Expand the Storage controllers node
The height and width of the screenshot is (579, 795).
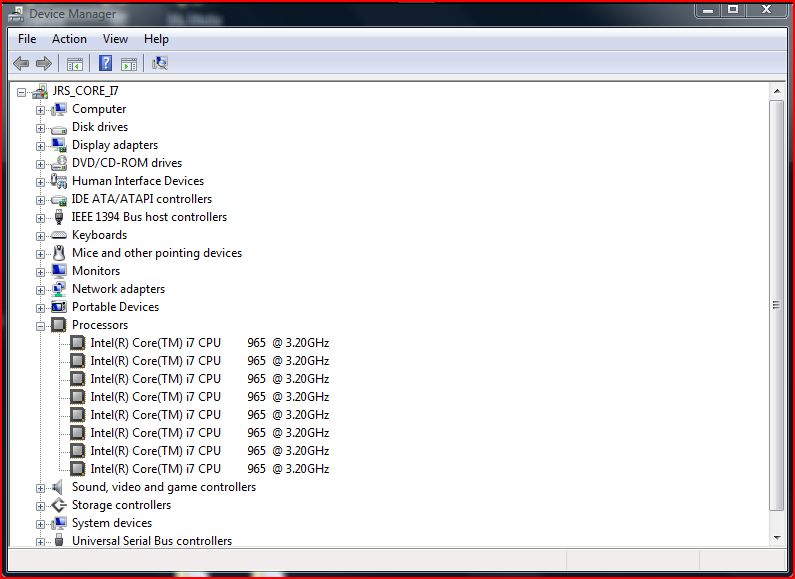click(40, 506)
